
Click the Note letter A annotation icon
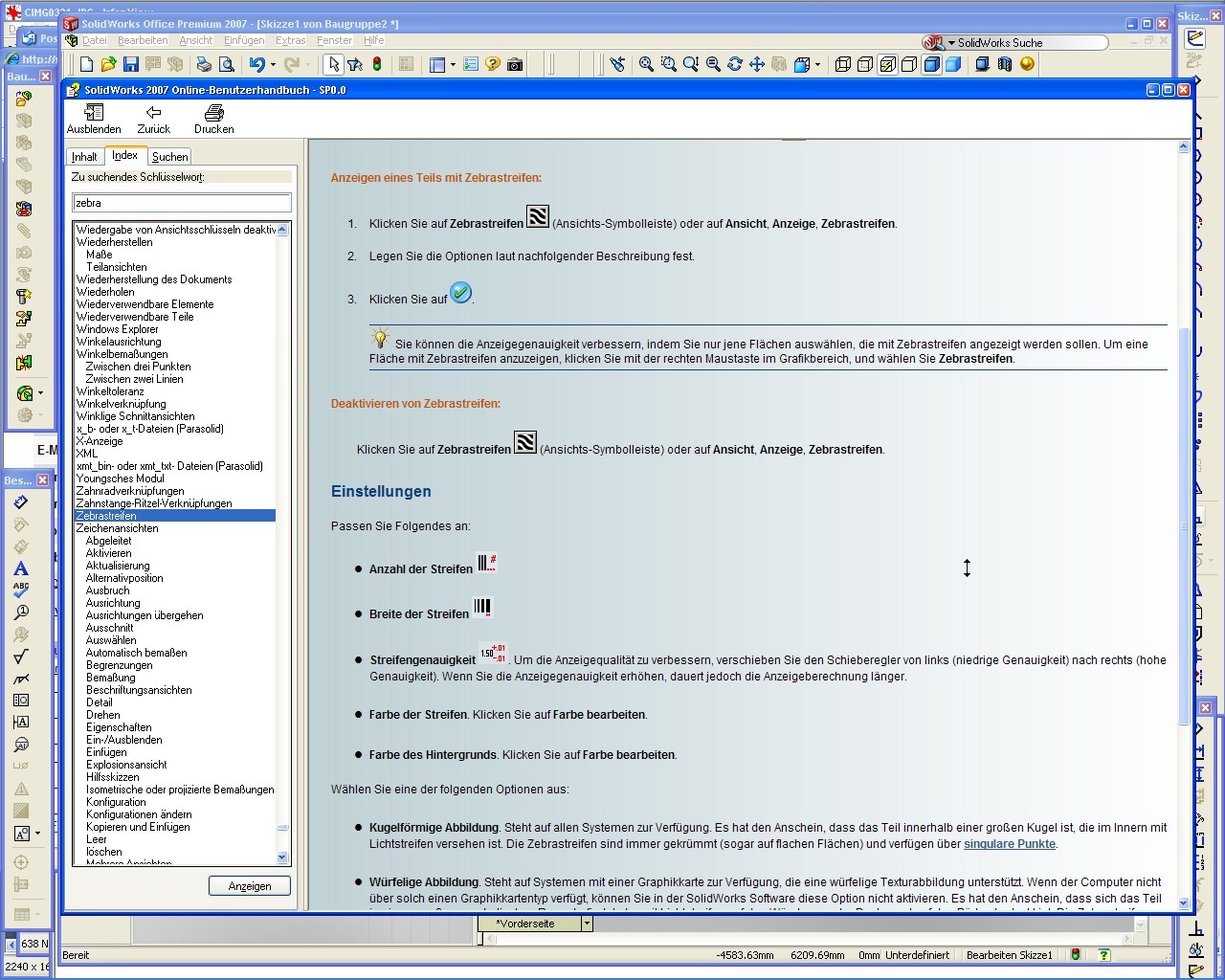(x=21, y=568)
